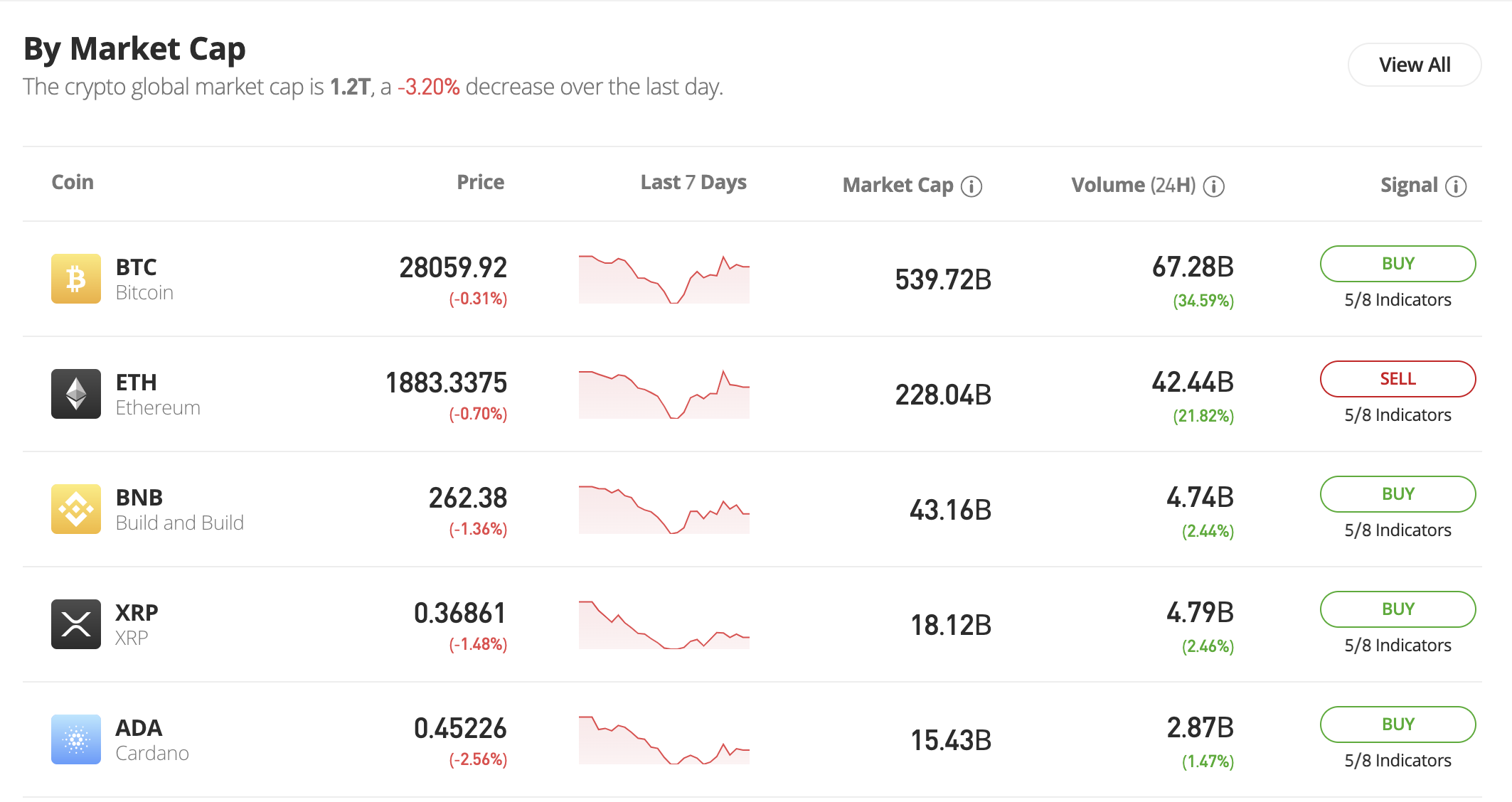
Task: Click the 0.45226 ADA price
Action: point(460,729)
